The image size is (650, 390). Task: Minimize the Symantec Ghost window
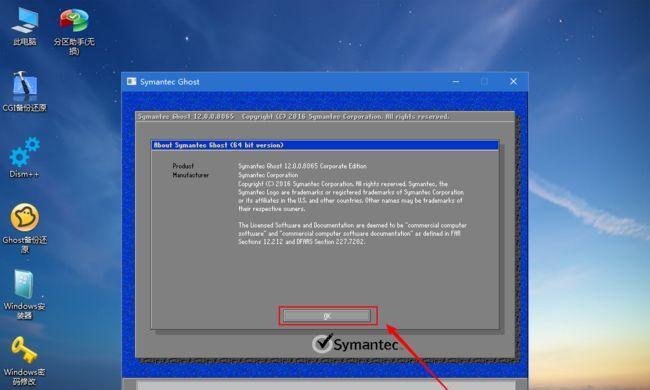click(x=456, y=82)
